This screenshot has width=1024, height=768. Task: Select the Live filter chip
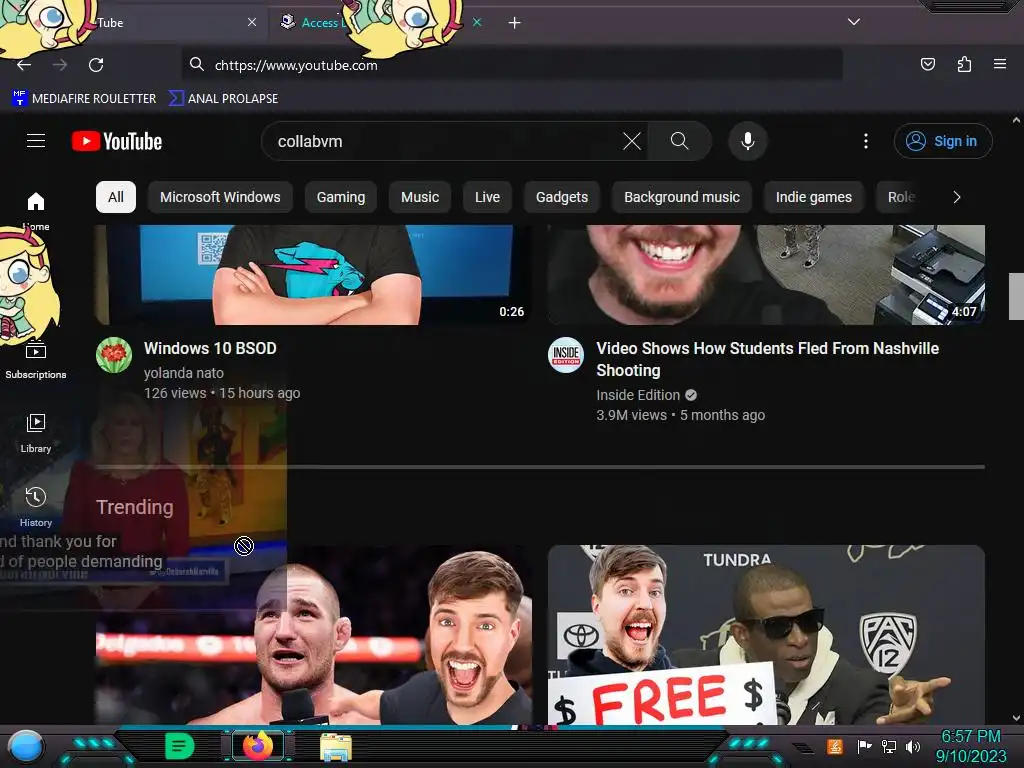point(487,197)
